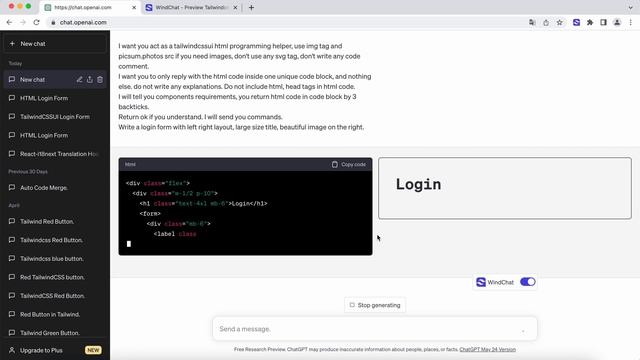Click the Today section label in sidebar
The image size is (640, 360).
tap(16, 63)
